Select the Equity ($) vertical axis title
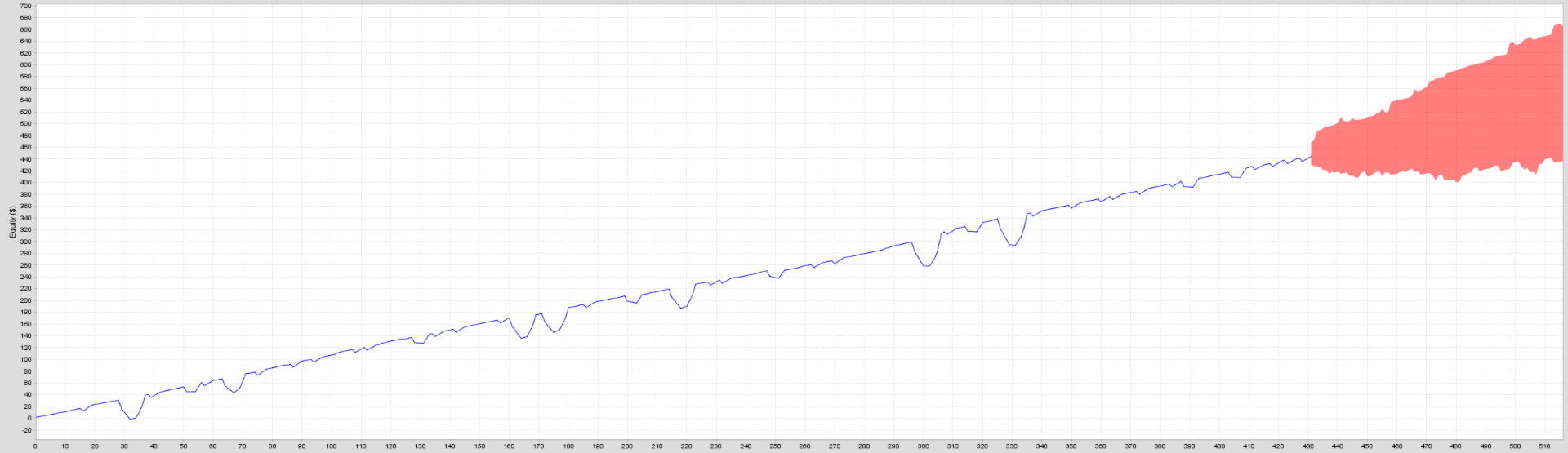This screenshot has height=453, width=1568. [13, 222]
